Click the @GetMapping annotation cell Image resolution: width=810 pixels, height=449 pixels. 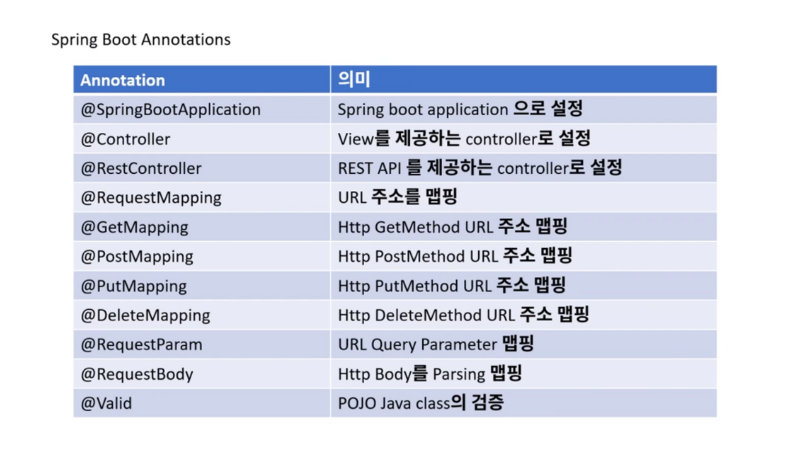point(201,227)
